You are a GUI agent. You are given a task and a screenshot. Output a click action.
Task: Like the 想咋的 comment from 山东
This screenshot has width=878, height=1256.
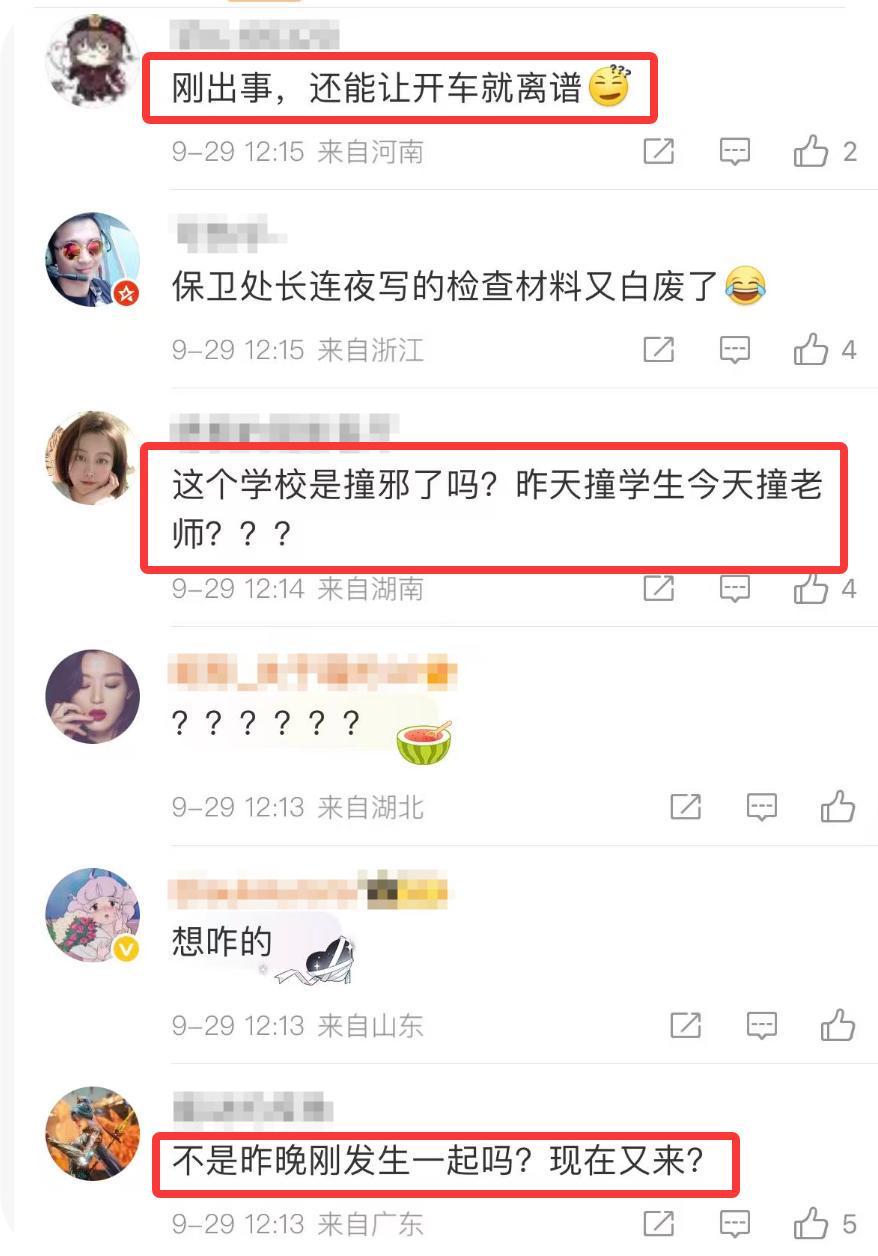pyautogui.click(x=838, y=1025)
